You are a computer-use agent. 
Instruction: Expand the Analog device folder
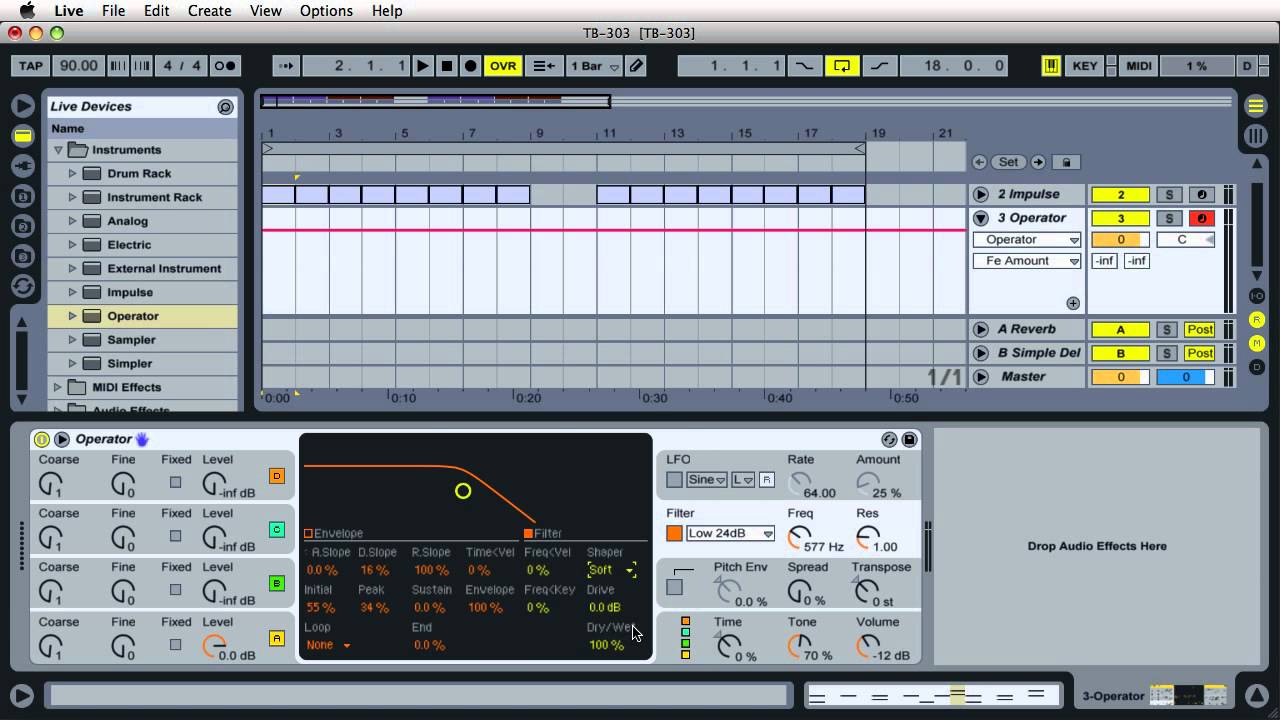click(x=72, y=221)
